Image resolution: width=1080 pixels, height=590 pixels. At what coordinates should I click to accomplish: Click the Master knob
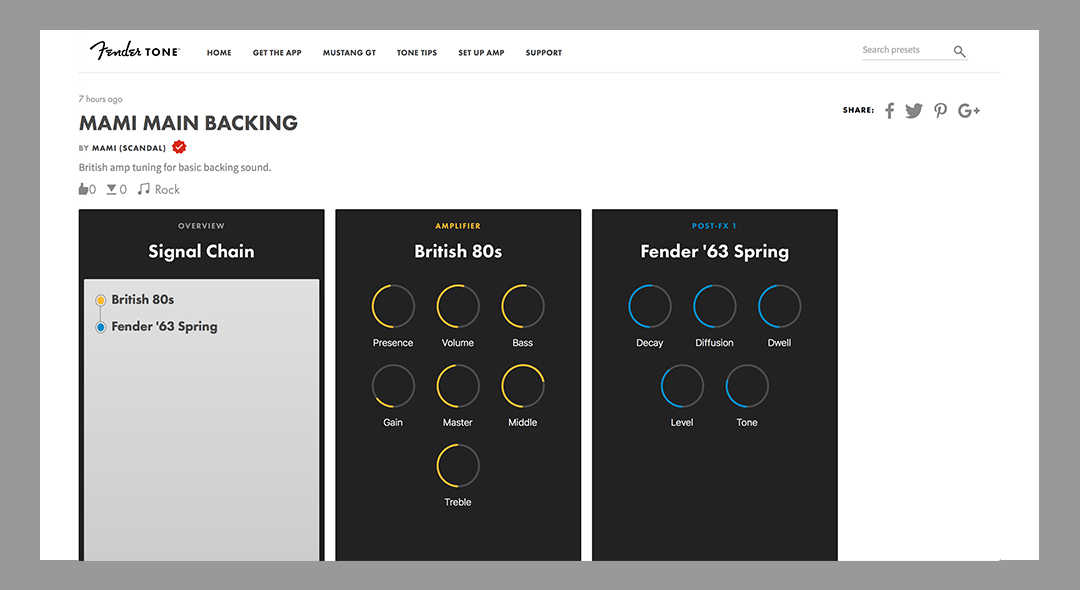coord(457,386)
